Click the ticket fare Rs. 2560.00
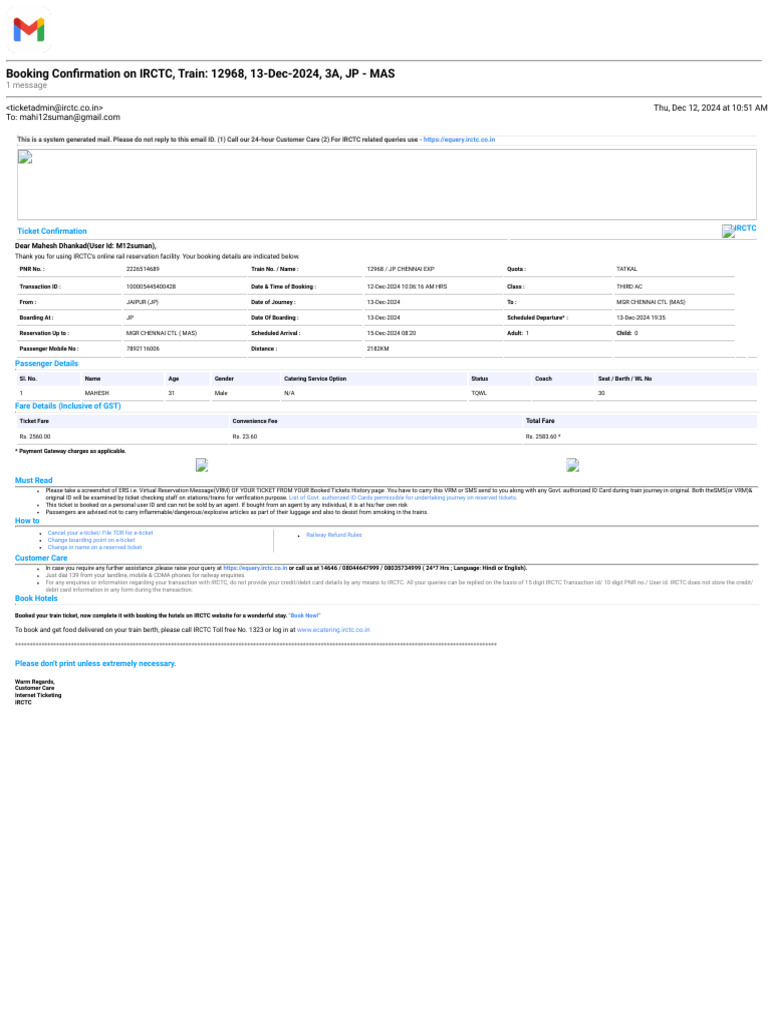Image resolution: width=768 pixels, height=1024 pixels. [35, 437]
